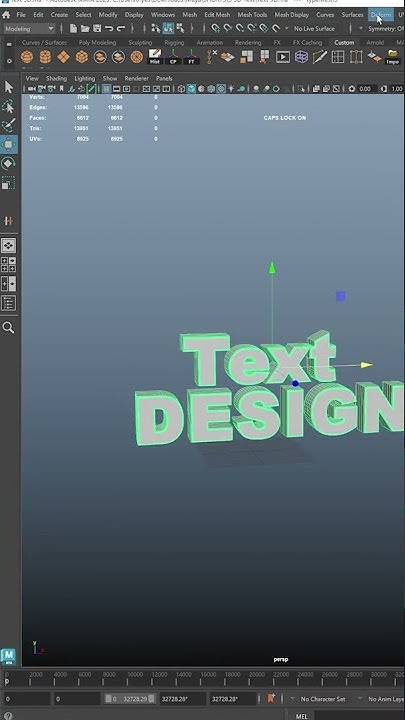405x720 pixels.
Task: Open the Mesh Tools menu
Action: click(x=252, y=15)
